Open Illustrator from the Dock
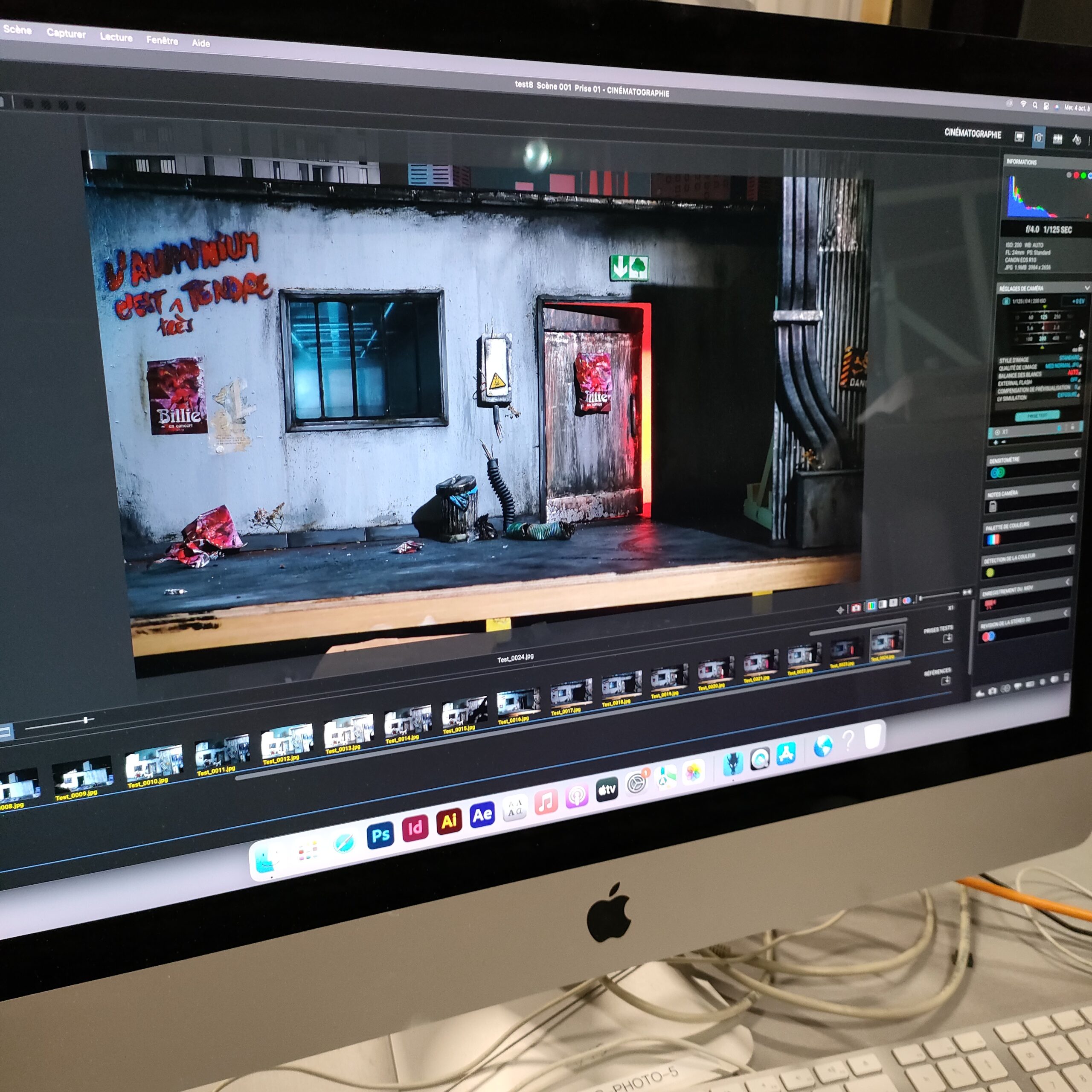The width and height of the screenshot is (1092, 1092). [449, 821]
